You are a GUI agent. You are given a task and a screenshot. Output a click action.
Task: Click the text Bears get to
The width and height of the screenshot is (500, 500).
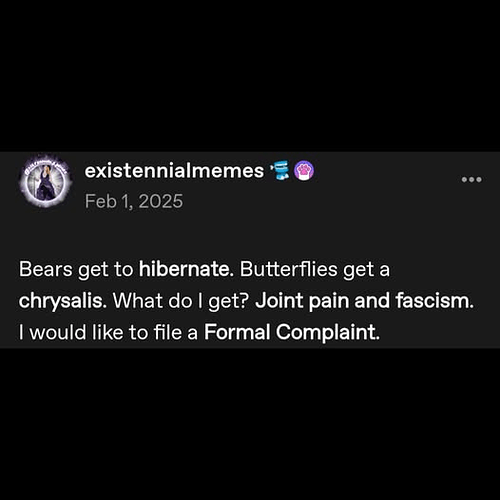click(76, 269)
